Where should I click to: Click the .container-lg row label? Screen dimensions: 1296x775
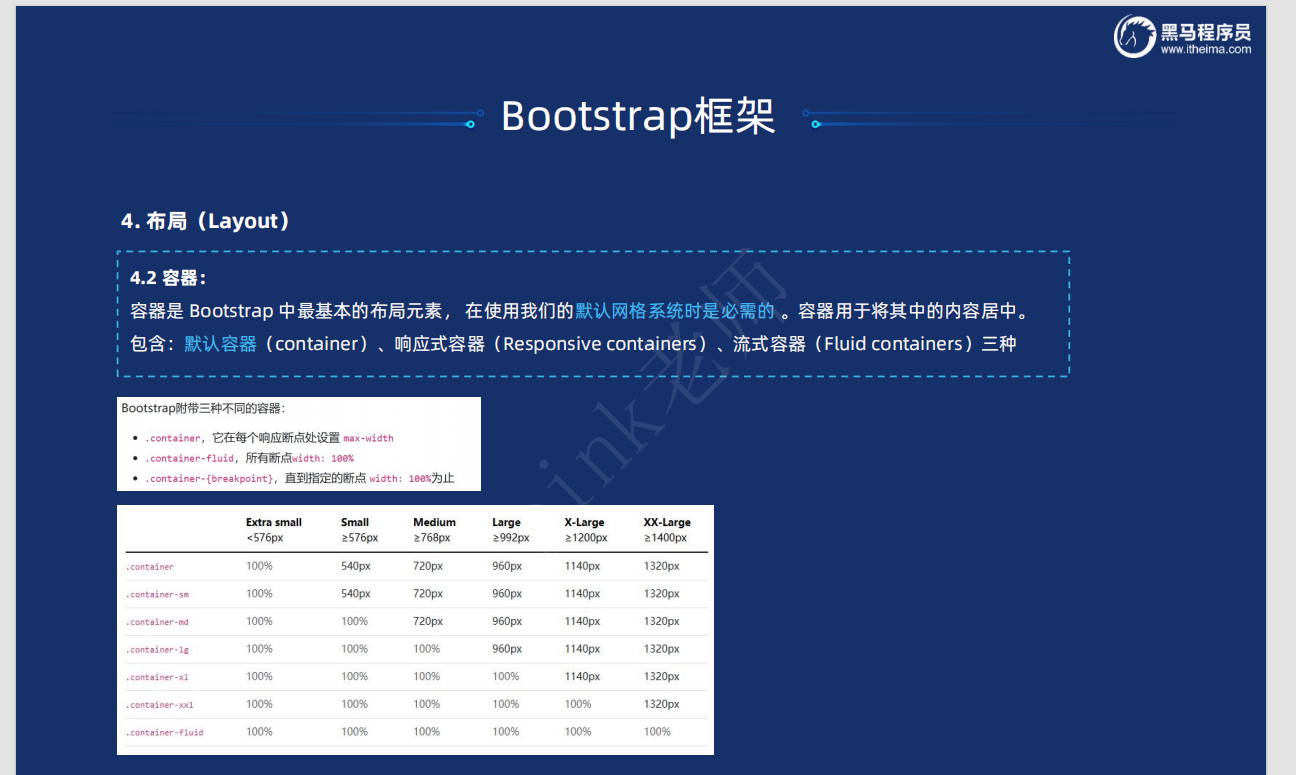[157, 650]
